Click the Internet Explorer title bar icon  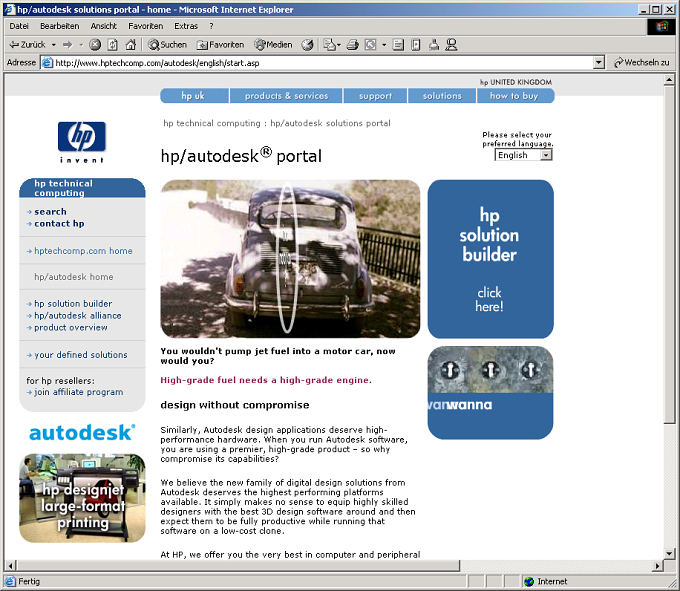click(x=10, y=9)
